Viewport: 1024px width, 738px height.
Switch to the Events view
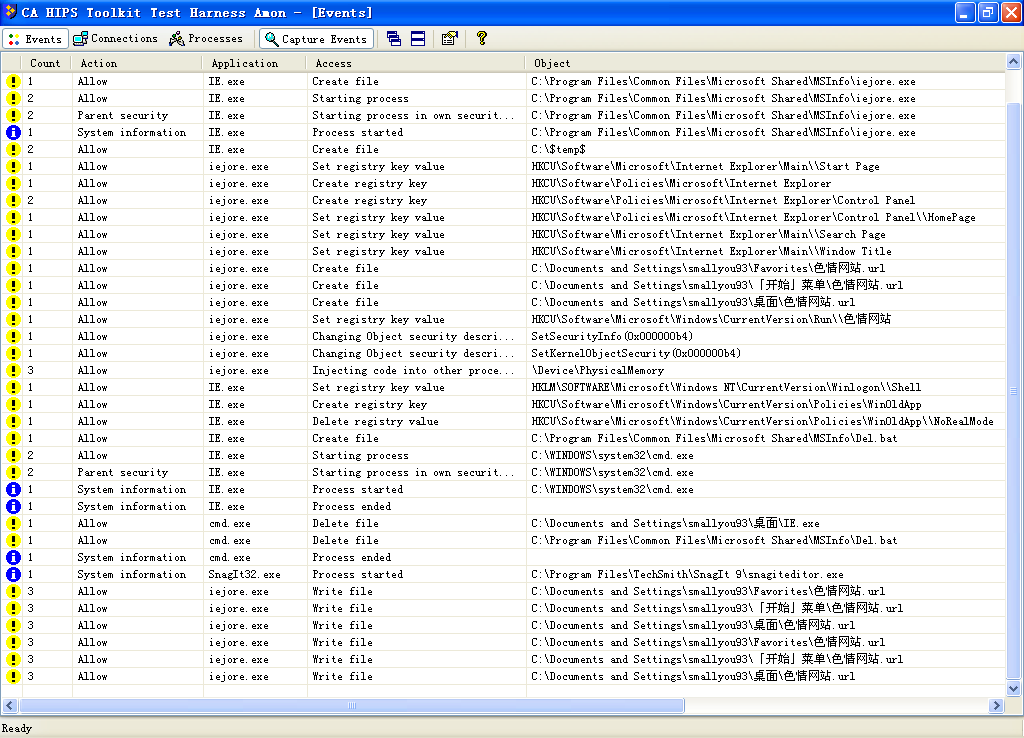coord(35,39)
